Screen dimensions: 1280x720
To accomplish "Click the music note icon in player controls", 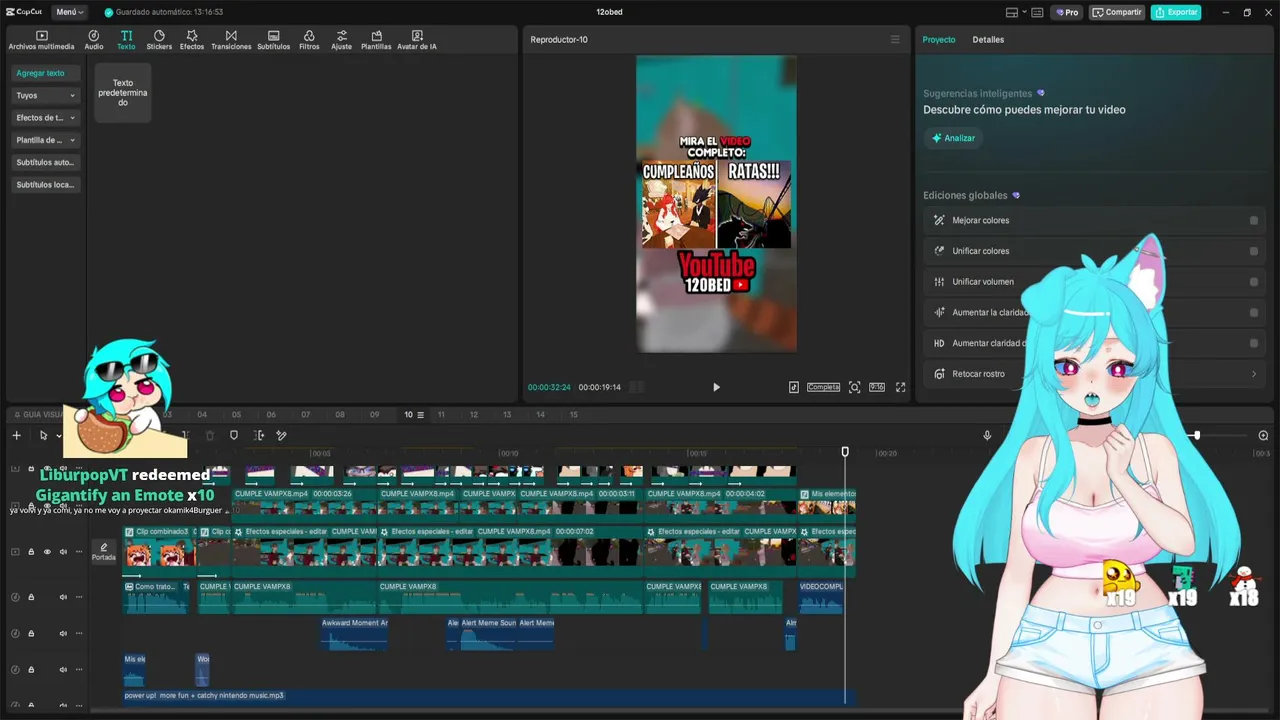I will coord(794,387).
